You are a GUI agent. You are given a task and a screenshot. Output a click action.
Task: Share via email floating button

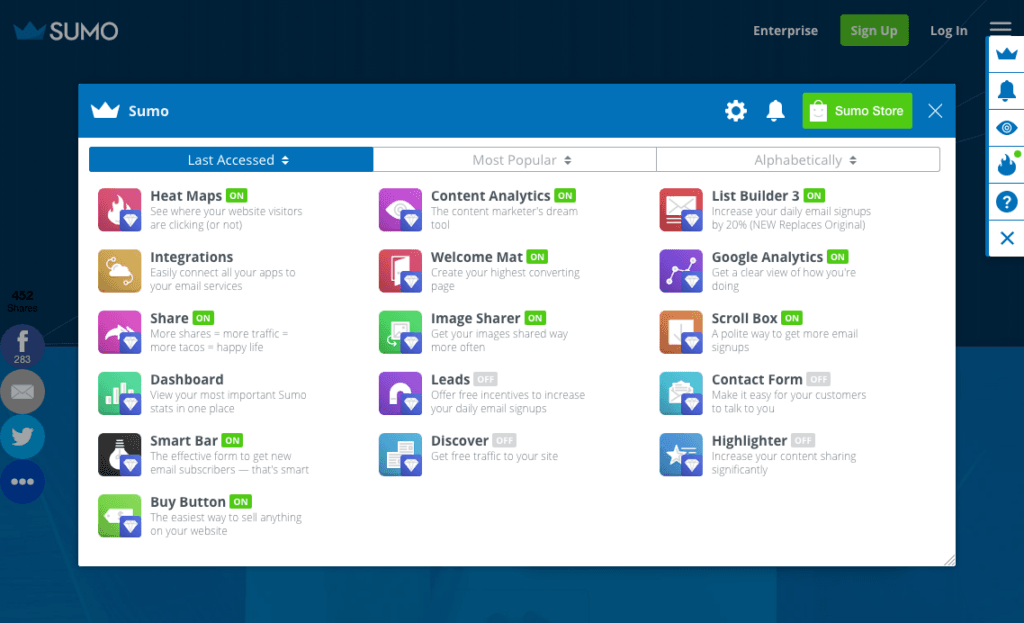tap(22, 391)
